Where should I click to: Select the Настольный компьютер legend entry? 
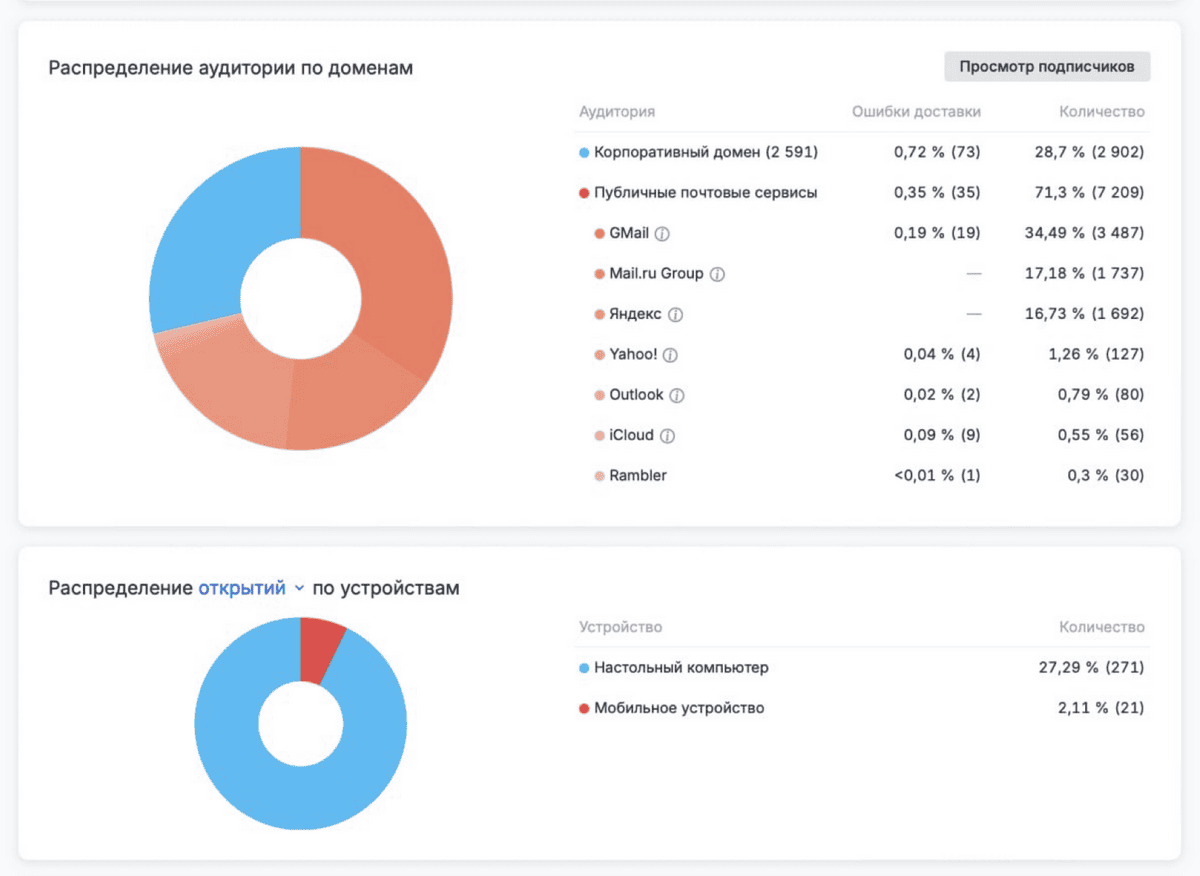click(x=681, y=667)
